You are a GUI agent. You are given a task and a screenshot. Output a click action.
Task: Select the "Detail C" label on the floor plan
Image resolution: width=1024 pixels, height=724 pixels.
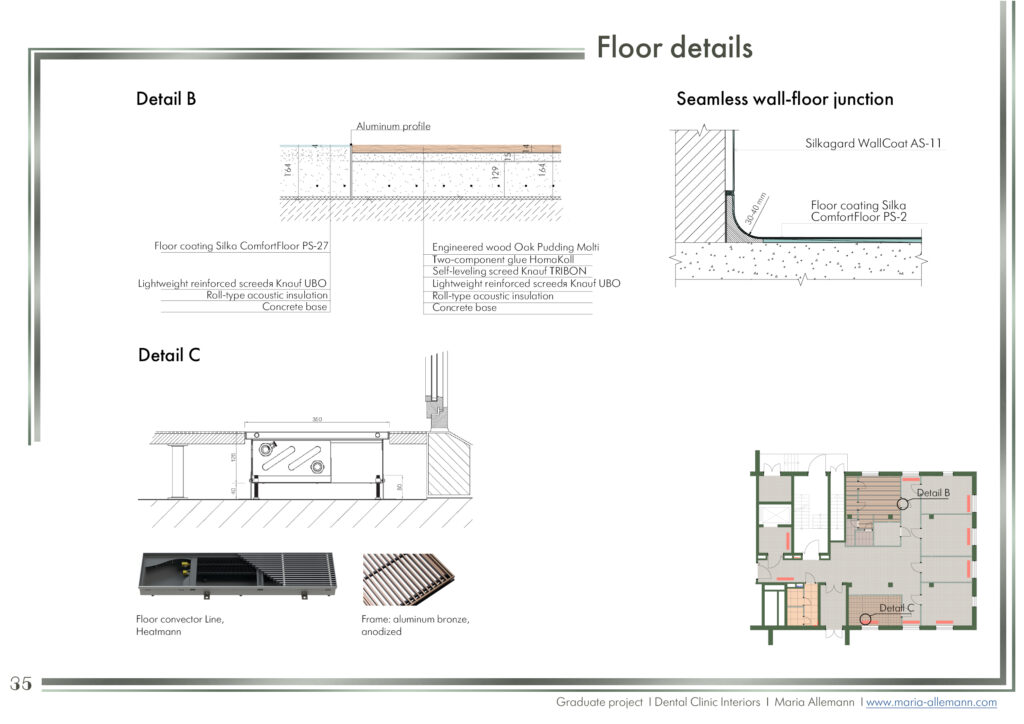[896, 608]
